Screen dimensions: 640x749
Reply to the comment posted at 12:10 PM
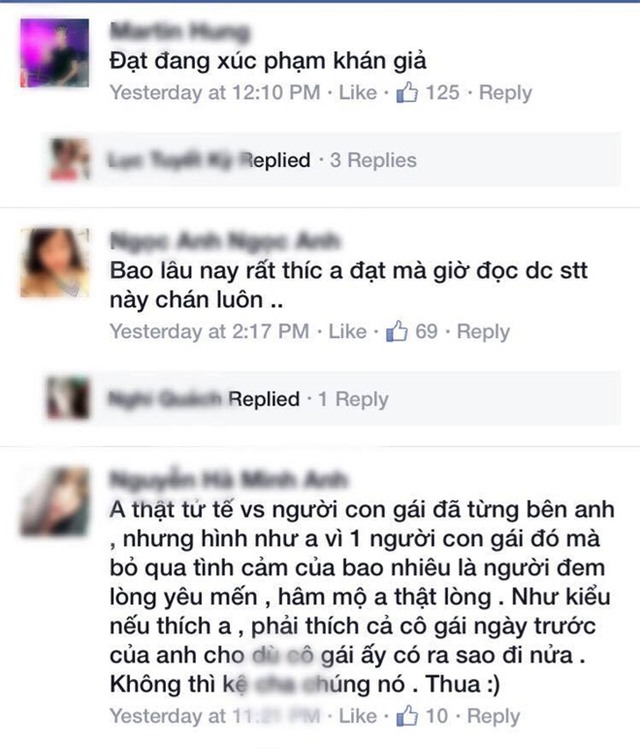pos(505,93)
